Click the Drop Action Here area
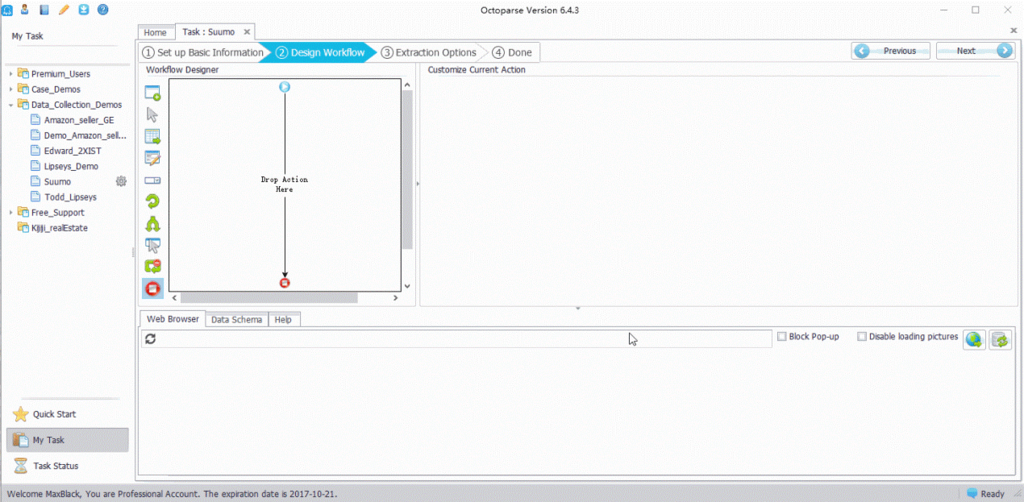Image resolution: width=1024 pixels, height=502 pixels. [x=284, y=184]
